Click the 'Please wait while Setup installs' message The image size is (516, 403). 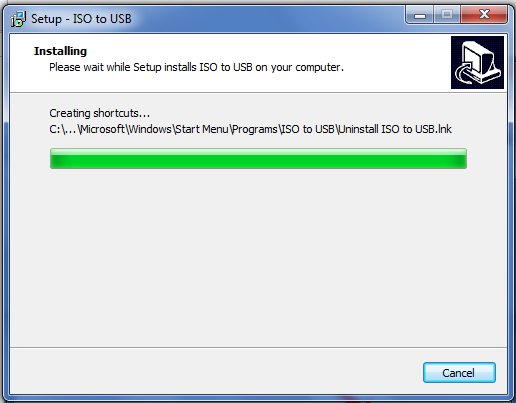coord(123,67)
